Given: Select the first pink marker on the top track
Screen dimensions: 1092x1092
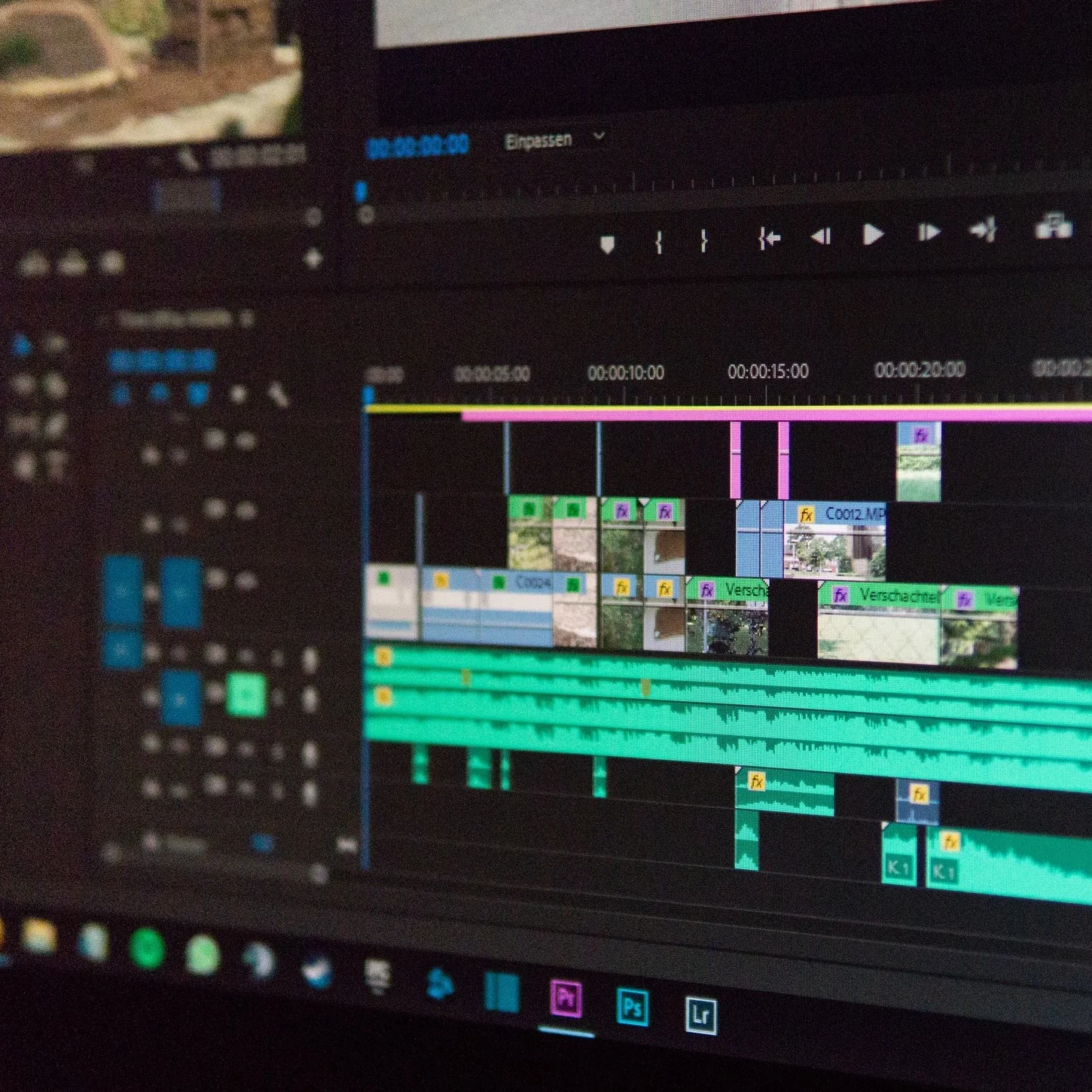Looking at the screenshot, I should (x=736, y=459).
